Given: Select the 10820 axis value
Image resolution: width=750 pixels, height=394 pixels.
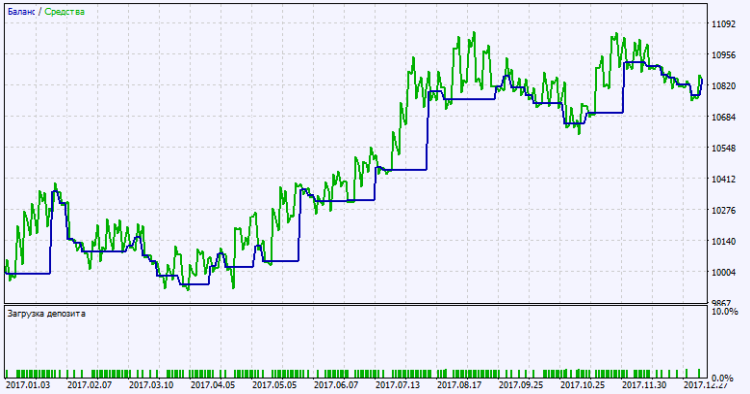Looking at the screenshot, I should coord(724,86).
